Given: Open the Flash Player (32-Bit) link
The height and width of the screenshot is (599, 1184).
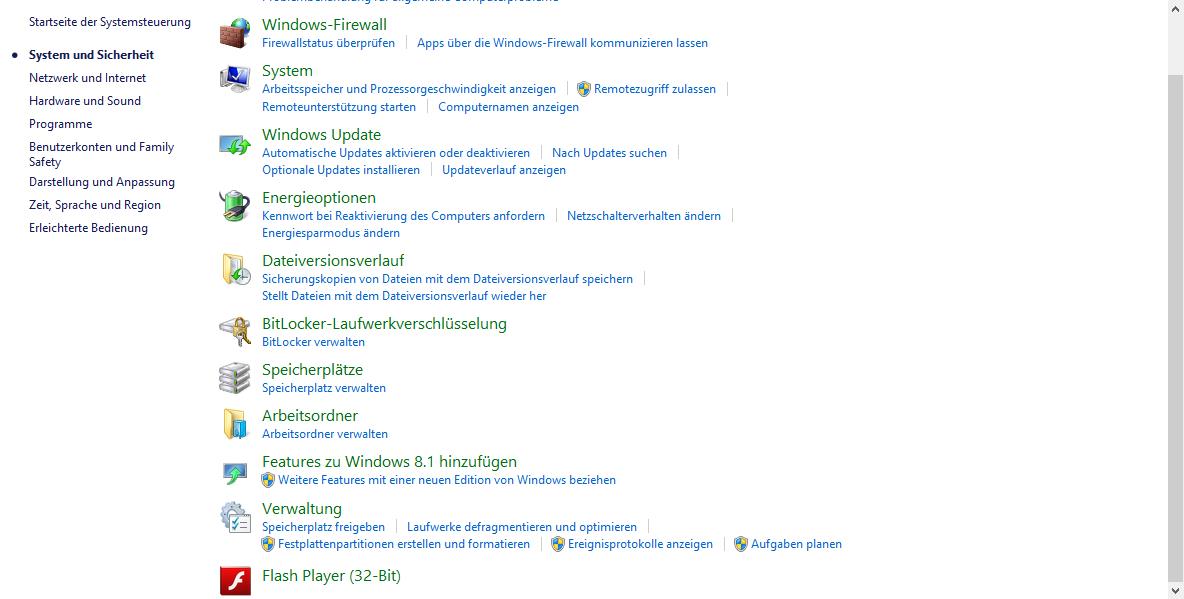Looking at the screenshot, I should coord(331,576).
